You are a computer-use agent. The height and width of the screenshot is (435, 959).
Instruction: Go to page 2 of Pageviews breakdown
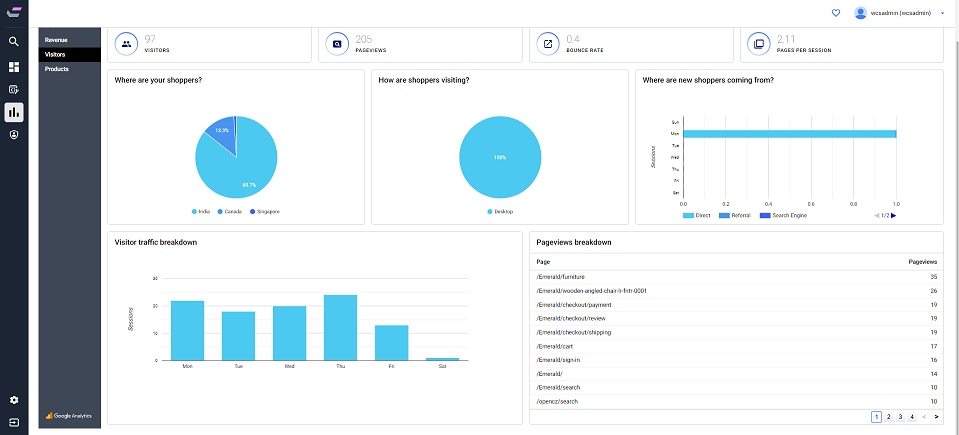[x=889, y=417]
